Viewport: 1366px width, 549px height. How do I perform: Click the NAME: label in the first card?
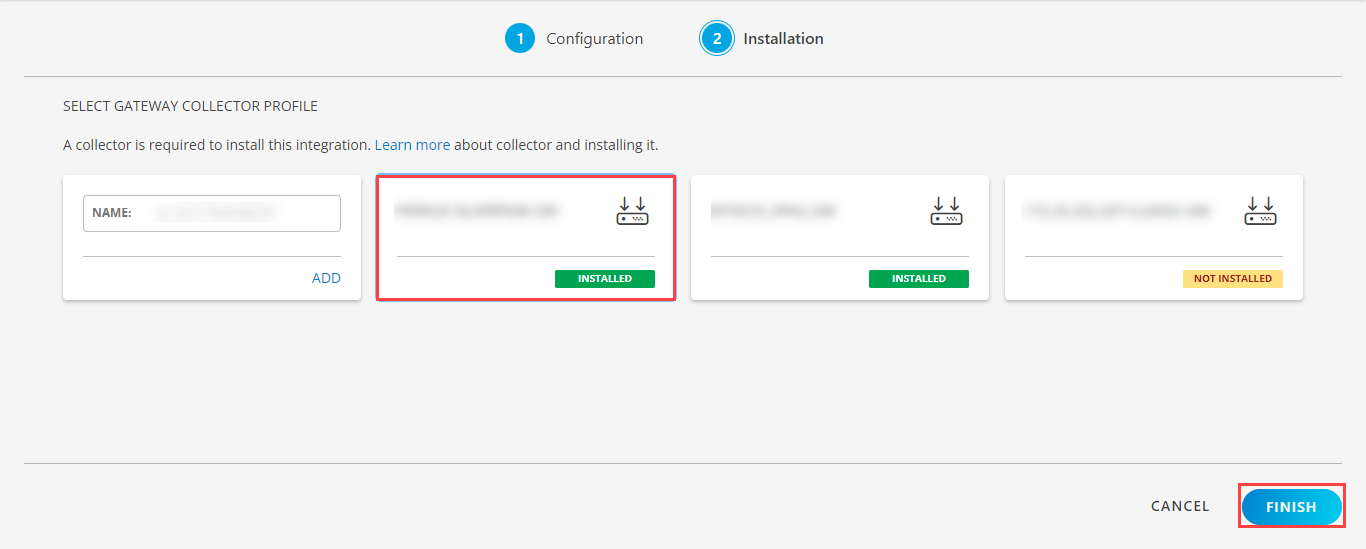coord(111,213)
